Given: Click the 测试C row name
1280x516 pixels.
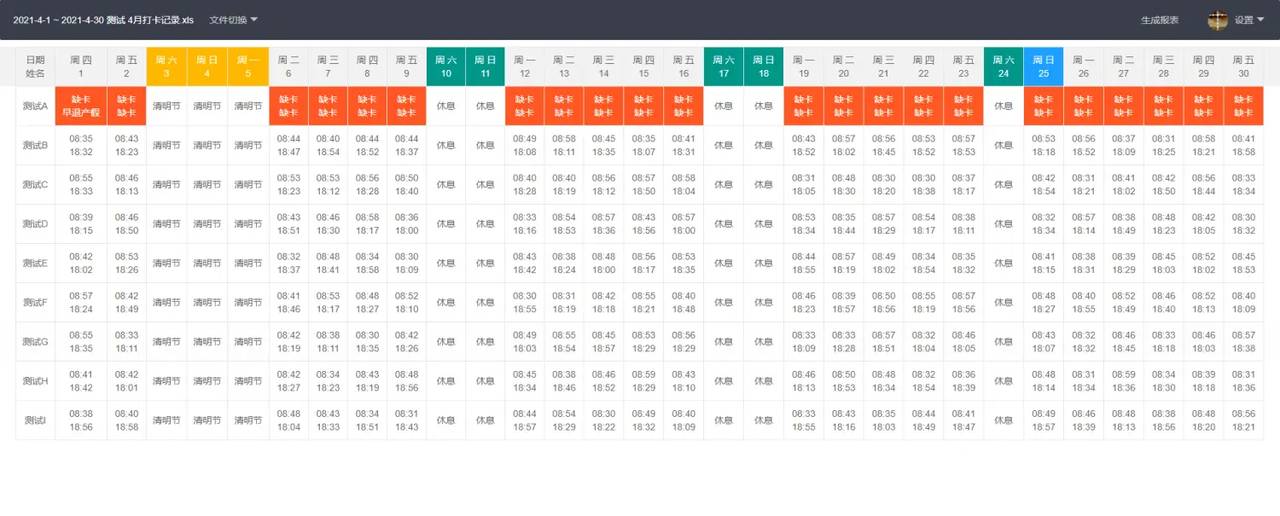Looking at the screenshot, I should coord(36,184).
